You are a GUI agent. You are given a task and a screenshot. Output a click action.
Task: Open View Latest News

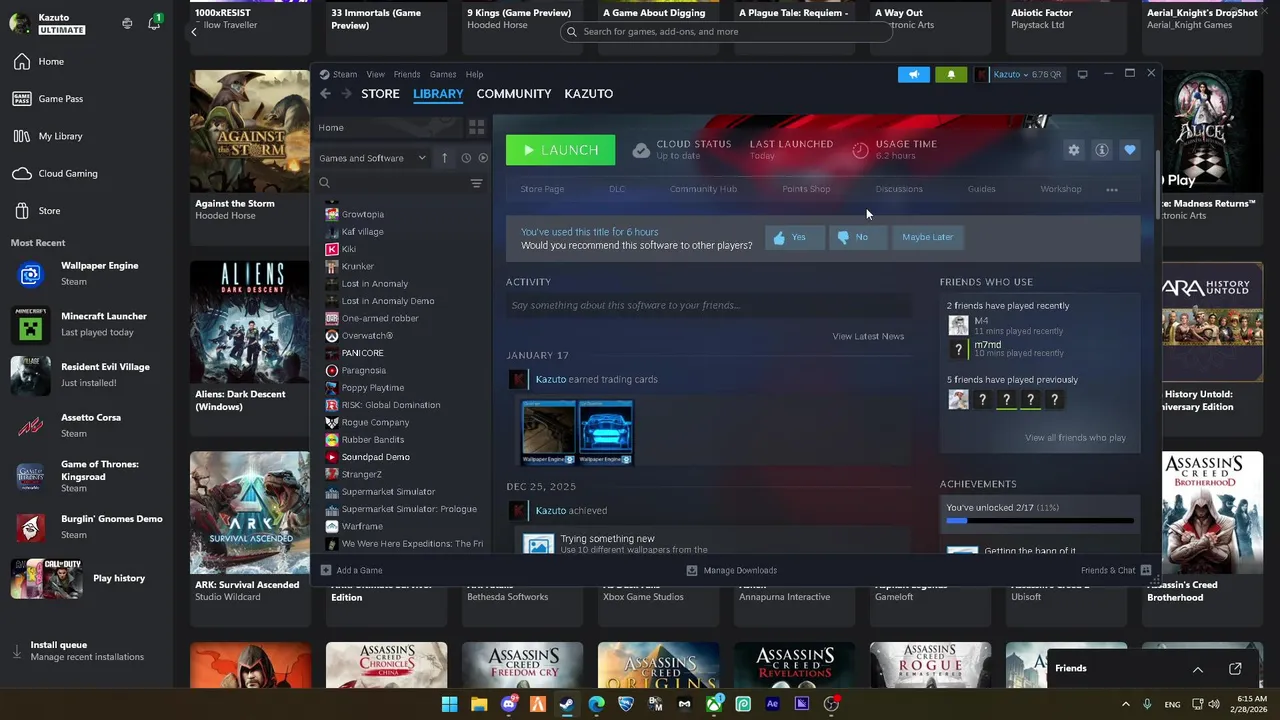[868, 336]
